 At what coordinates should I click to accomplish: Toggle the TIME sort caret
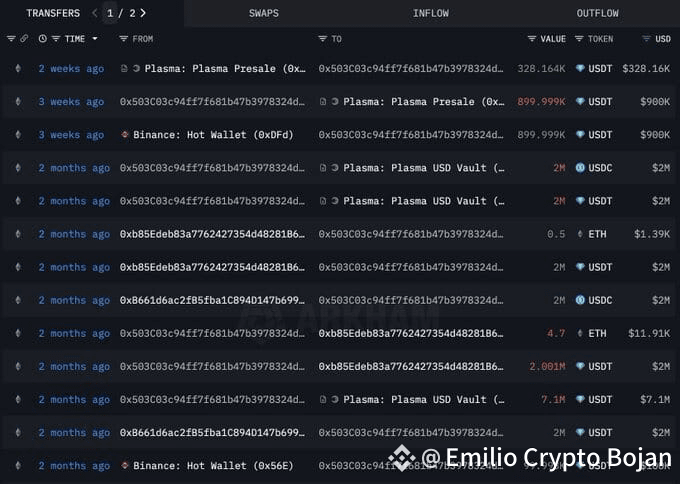[x=95, y=39]
